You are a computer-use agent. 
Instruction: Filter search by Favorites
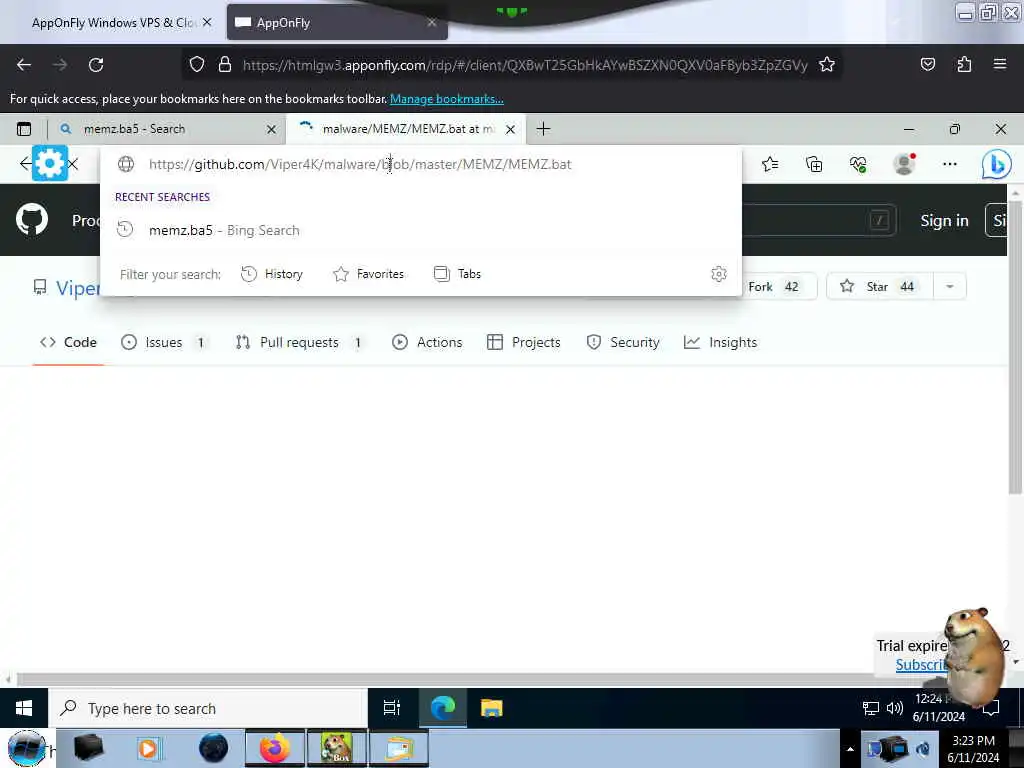368,274
